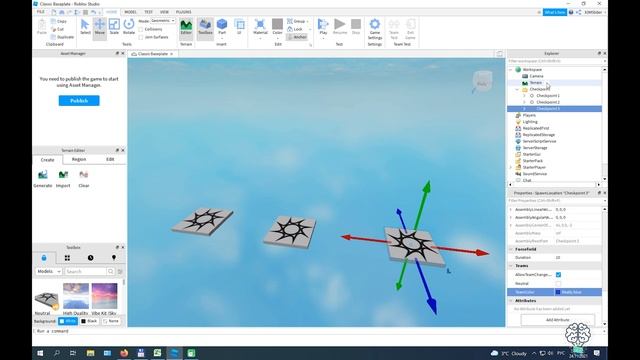This screenshot has height=360, width=640.
Task: Enable the Join Surfaces checkbox
Action: (x=141, y=37)
